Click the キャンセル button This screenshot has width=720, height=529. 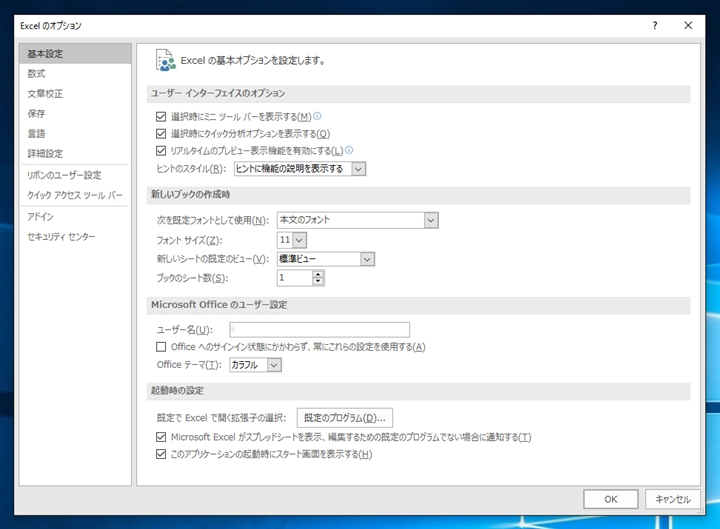click(673, 499)
